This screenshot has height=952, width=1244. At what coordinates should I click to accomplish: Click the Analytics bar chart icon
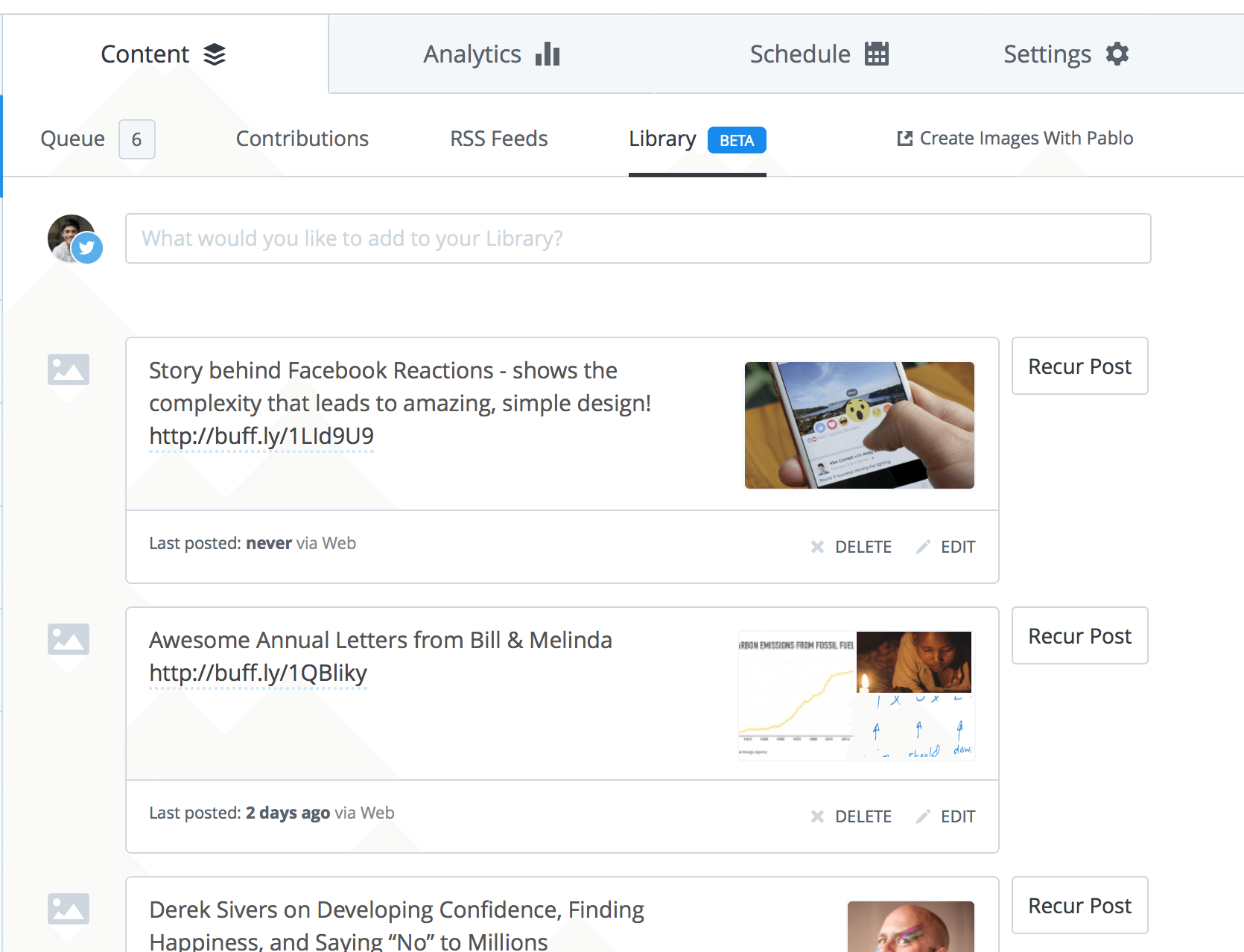point(548,54)
